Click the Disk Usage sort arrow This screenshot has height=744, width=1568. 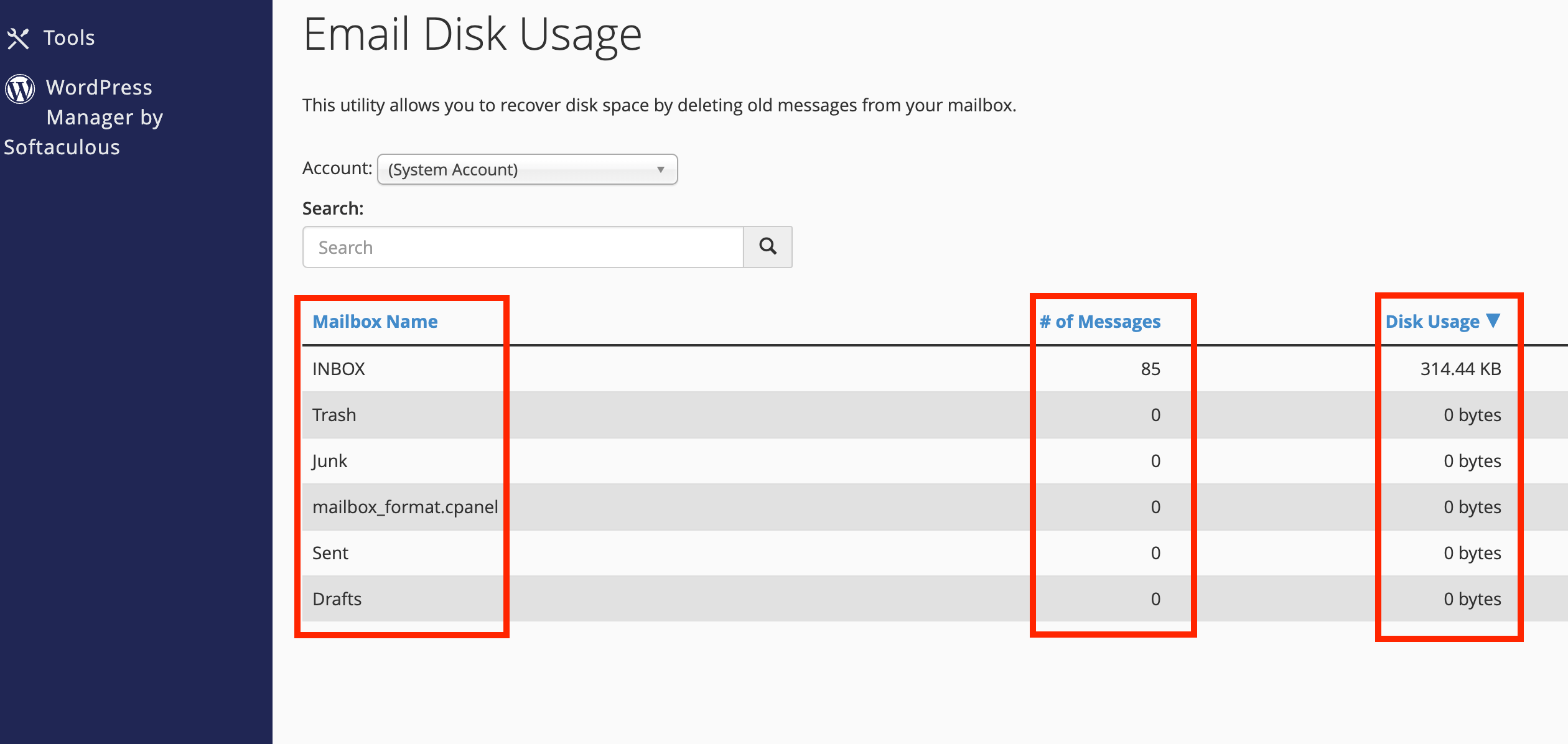tap(1493, 321)
